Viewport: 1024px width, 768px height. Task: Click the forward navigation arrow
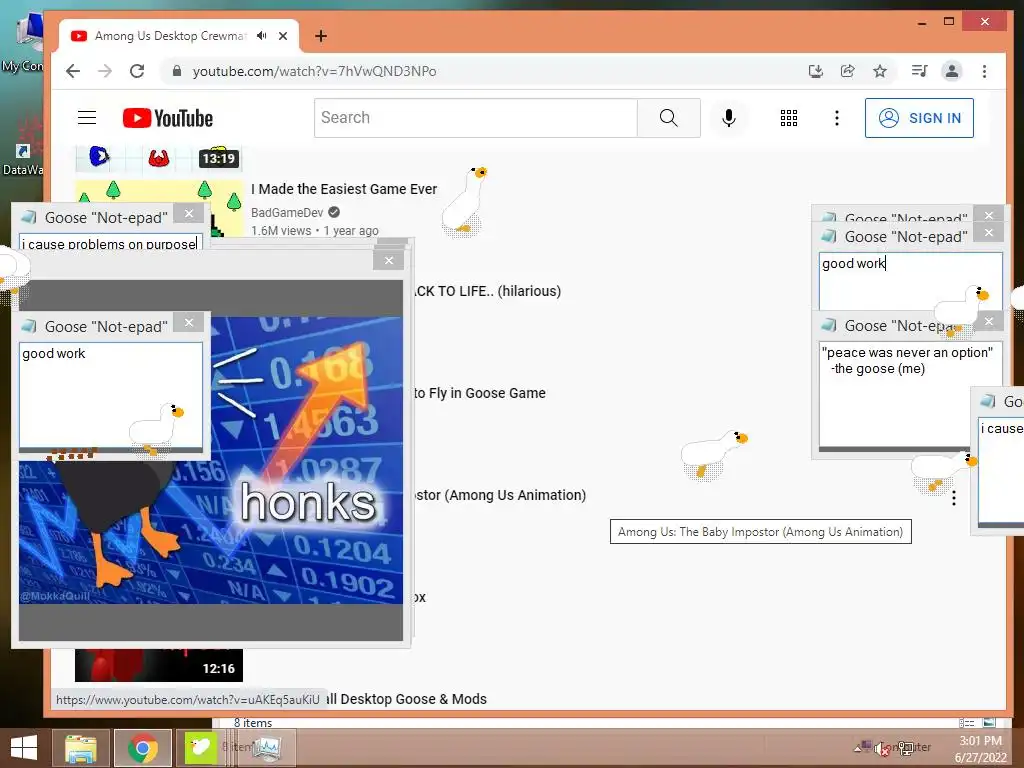pos(105,71)
